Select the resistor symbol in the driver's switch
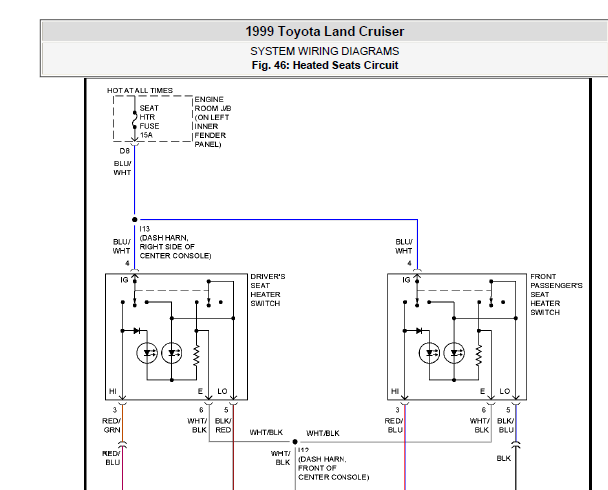 (x=196, y=355)
